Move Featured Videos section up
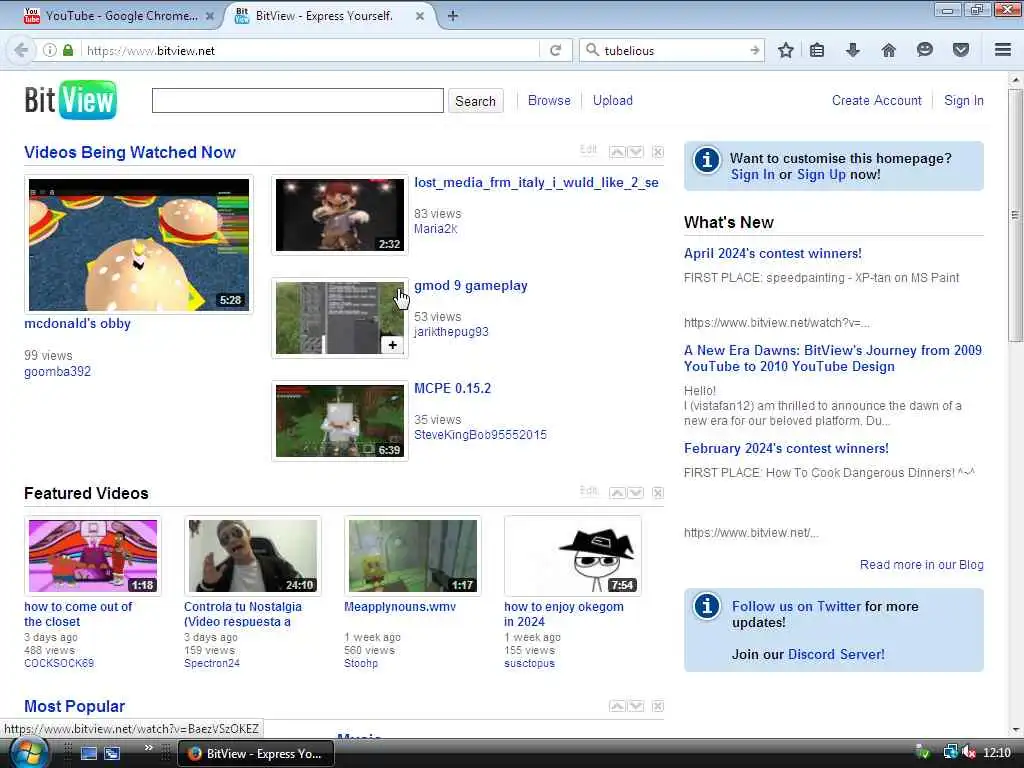 click(617, 492)
